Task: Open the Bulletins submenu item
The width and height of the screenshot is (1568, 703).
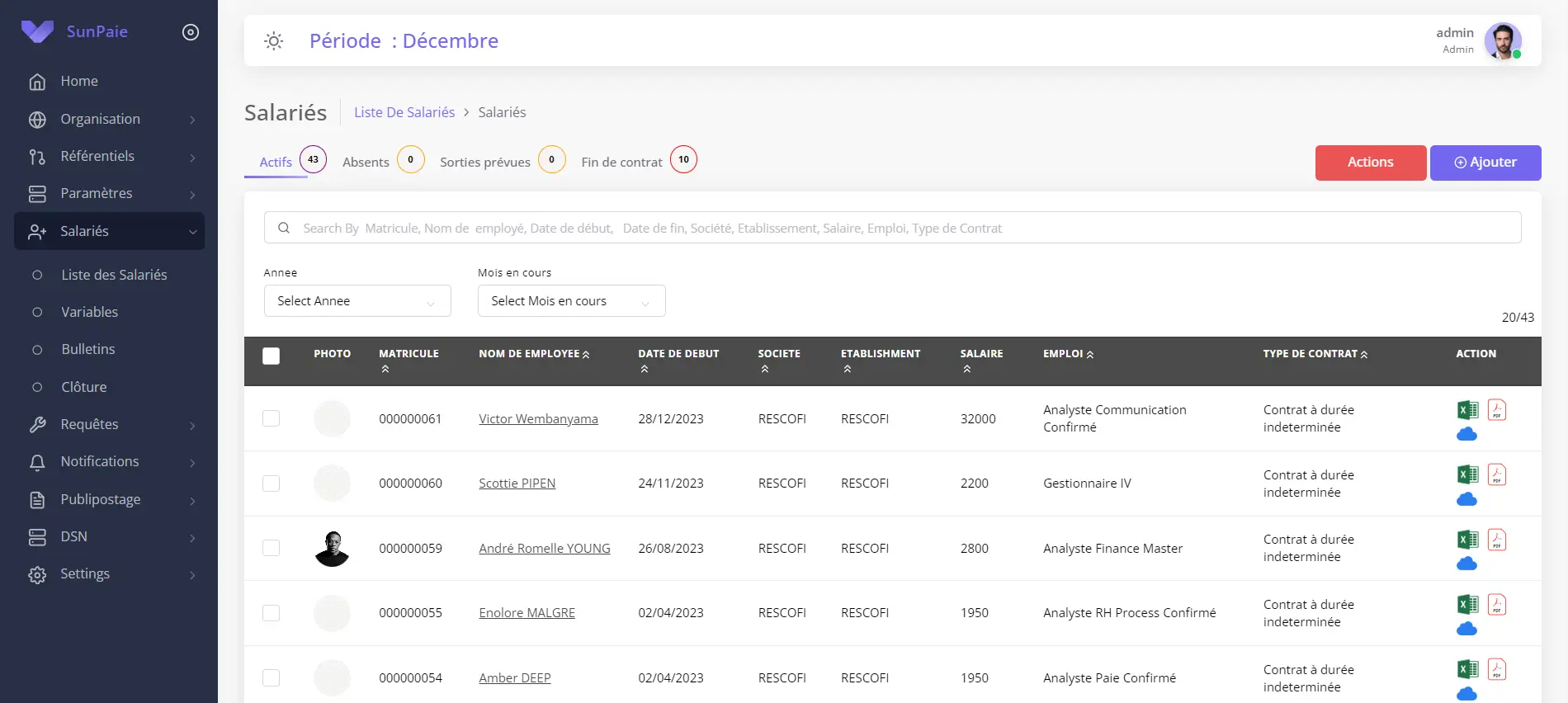Action: (x=87, y=349)
